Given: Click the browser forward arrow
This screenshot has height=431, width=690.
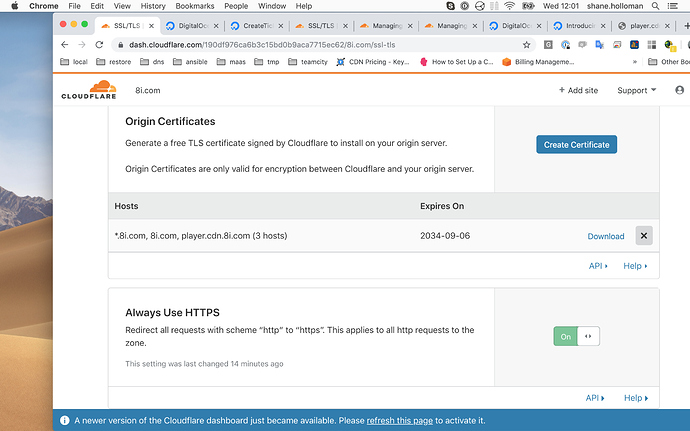Looking at the screenshot, I should click(x=82, y=44).
